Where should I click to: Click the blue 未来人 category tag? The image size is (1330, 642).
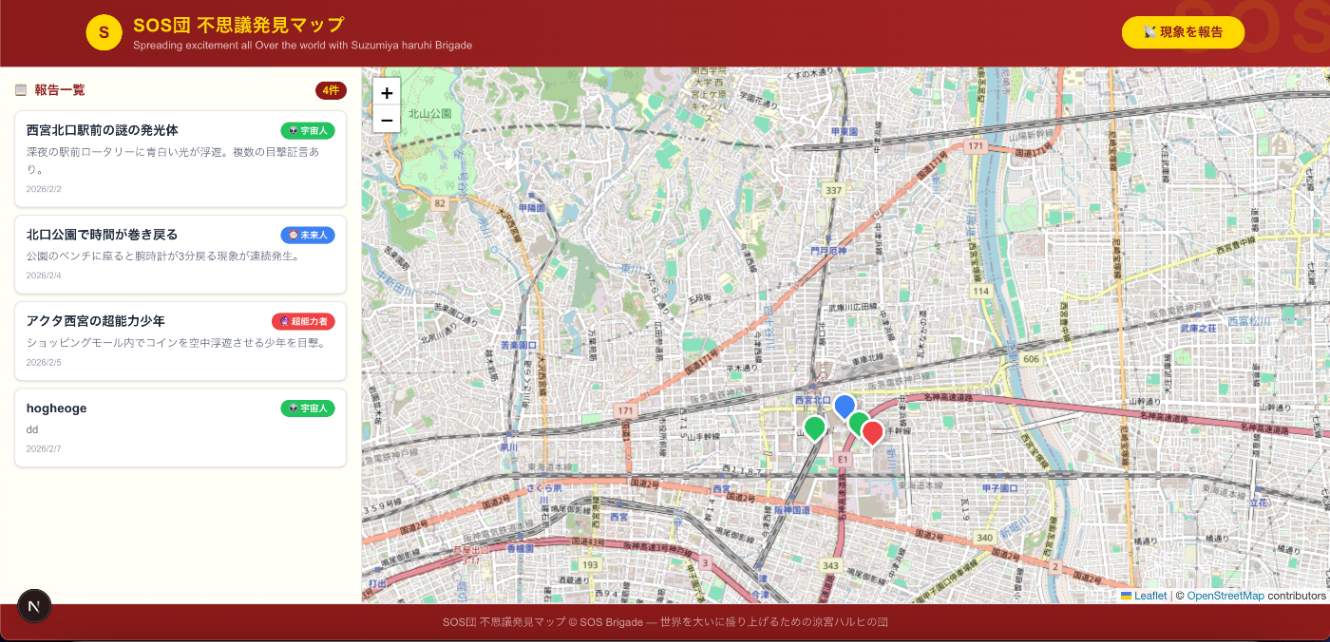pyautogui.click(x=308, y=234)
